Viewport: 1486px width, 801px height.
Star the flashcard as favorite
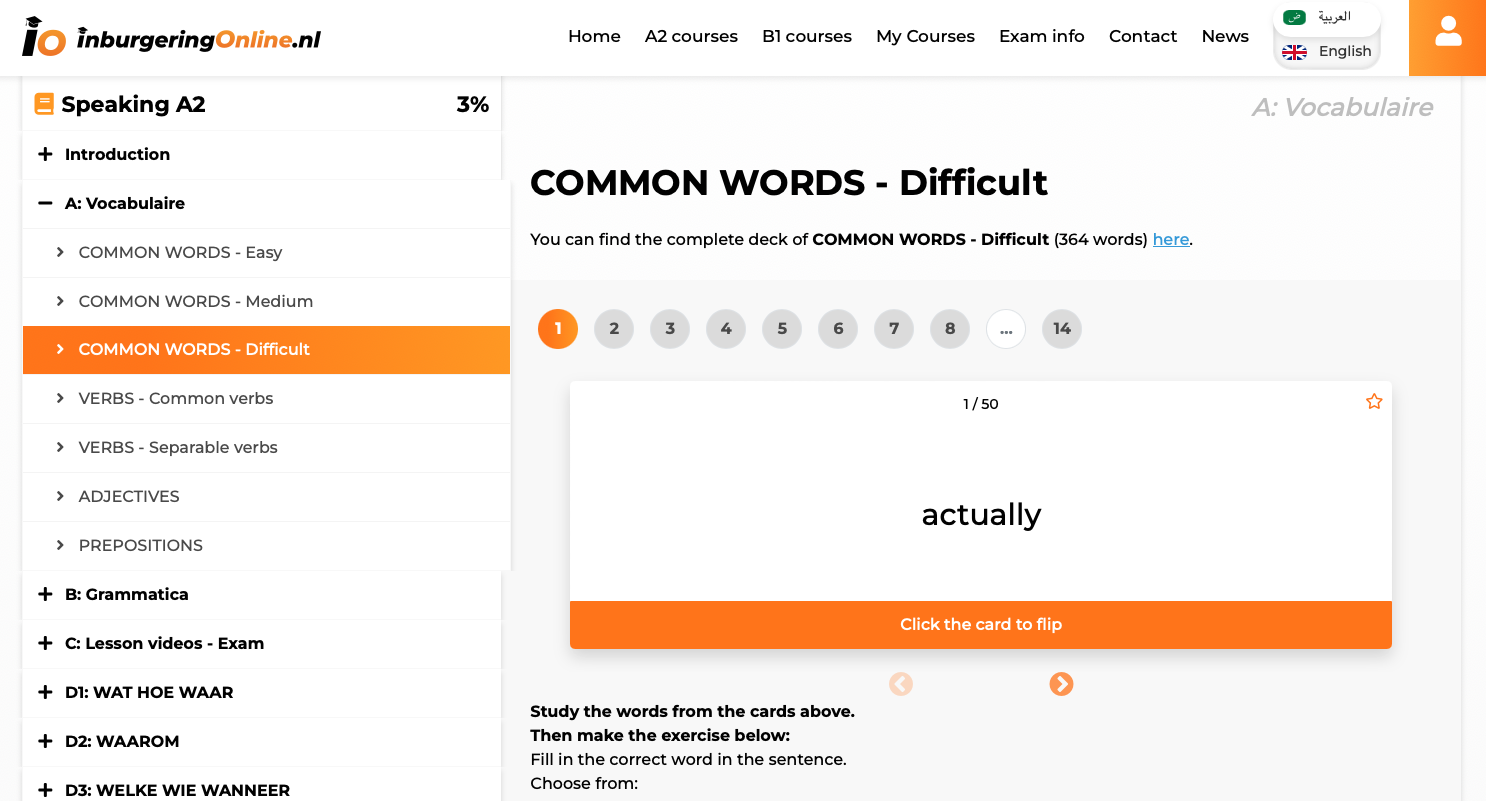[1374, 401]
